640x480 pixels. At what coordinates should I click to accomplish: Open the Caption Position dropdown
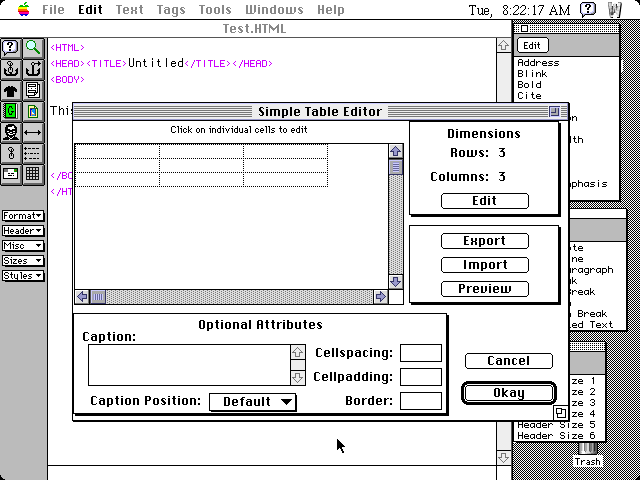[252, 402]
